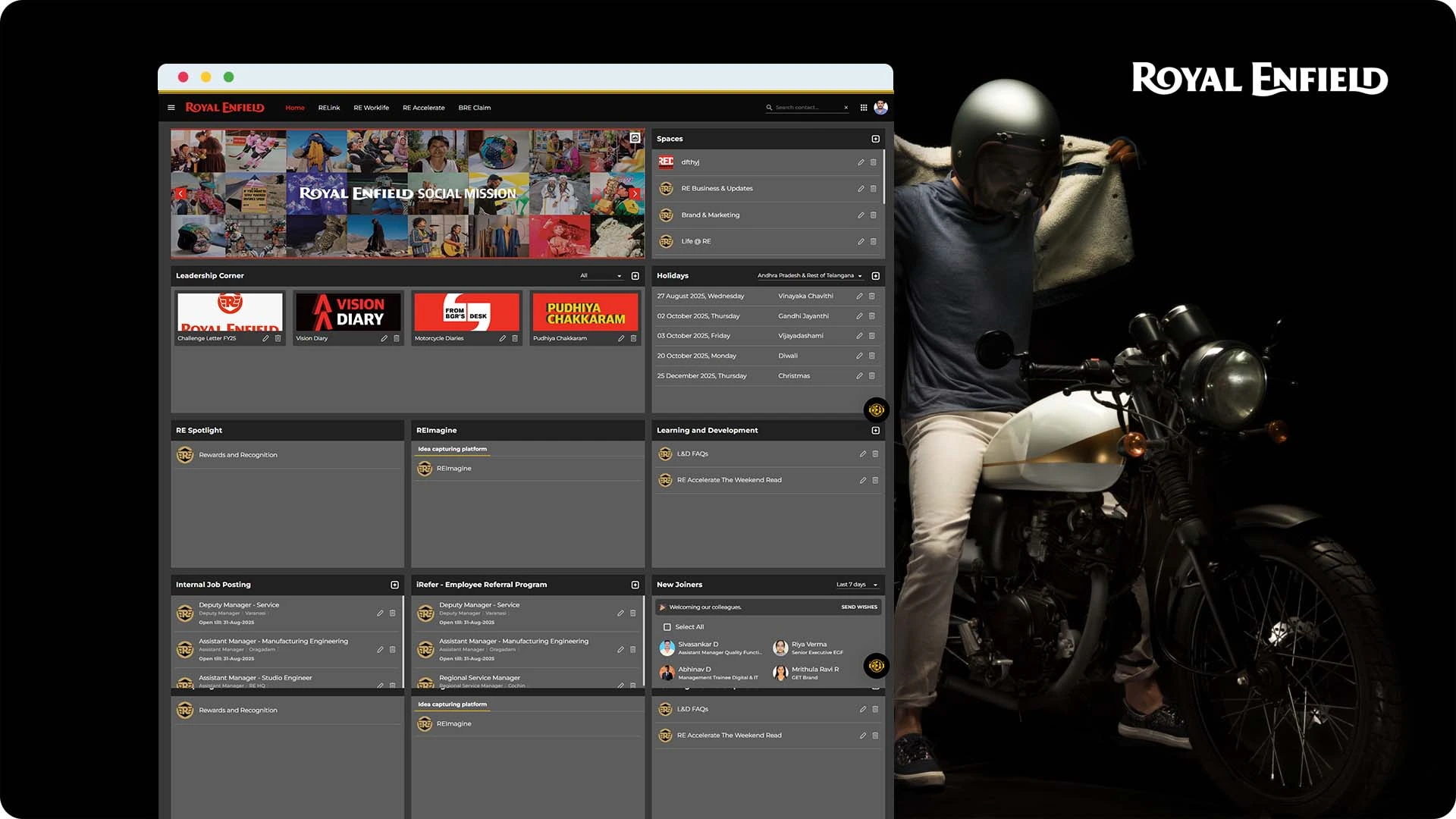The width and height of the screenshot is (1456, 819).
Task: Delete the 'L&D FAQs' item via trash icon
Action: click(875, 453)
